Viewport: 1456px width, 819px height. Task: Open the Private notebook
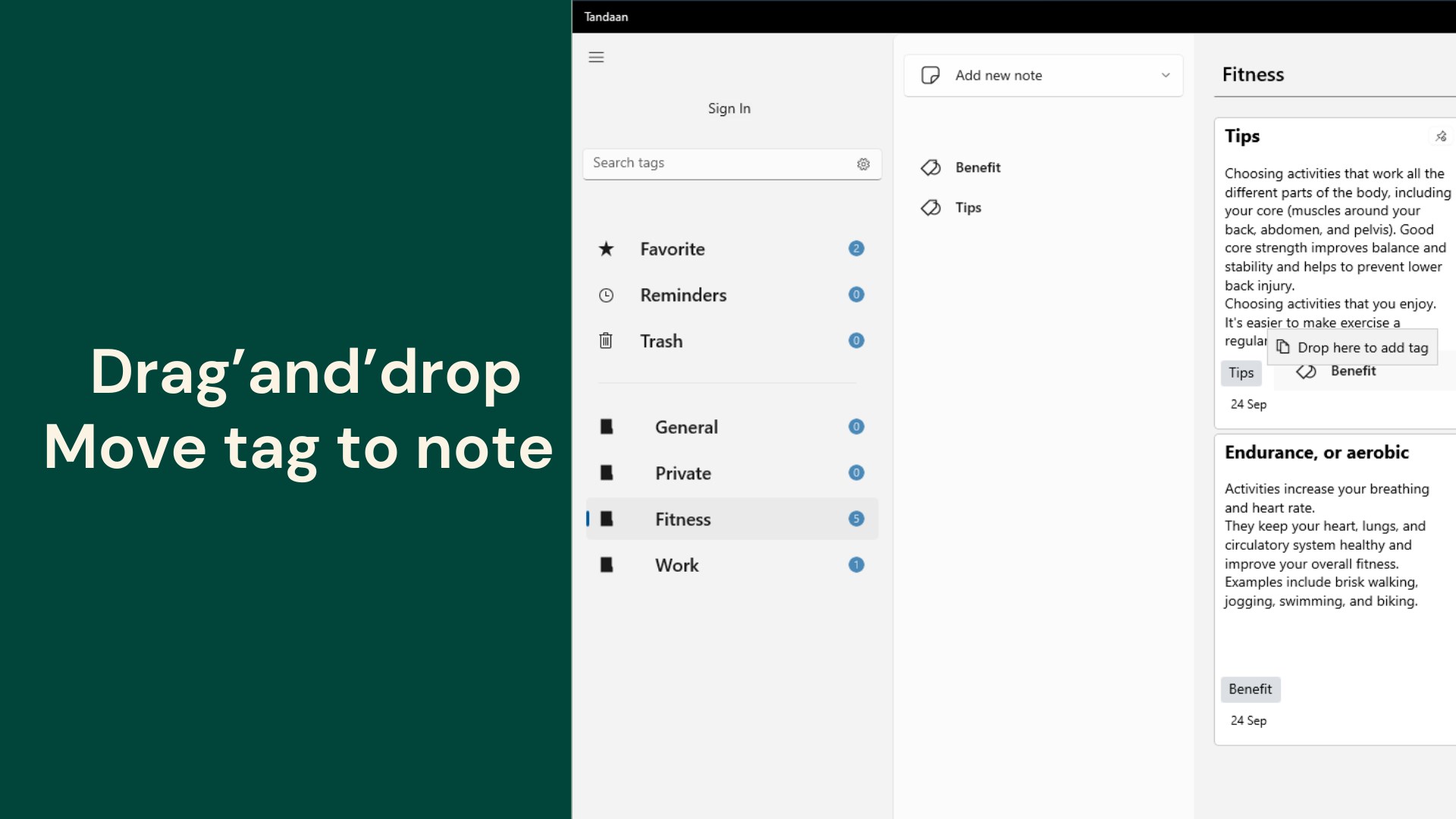coord(682,473)
